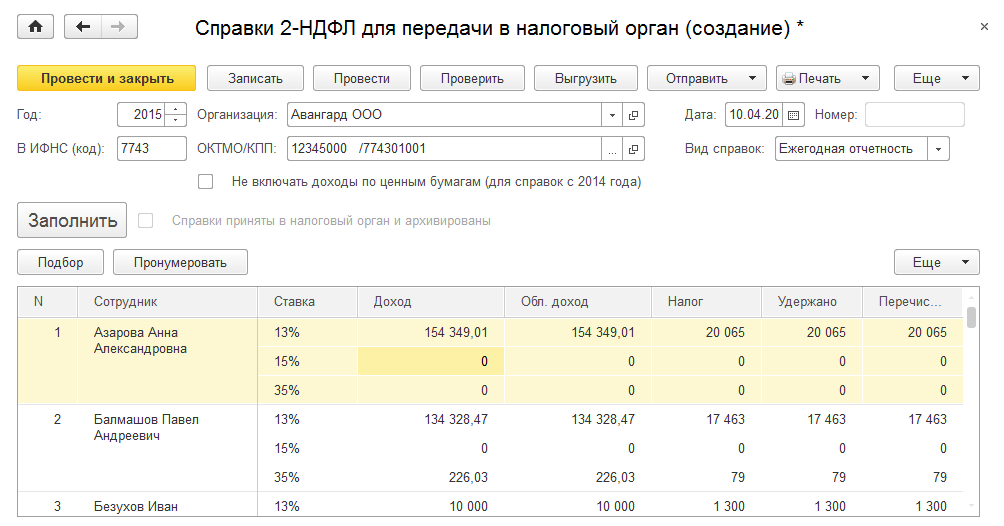Click Доход 134 328,47 in Балмашов's row

(x=431, y=420)
